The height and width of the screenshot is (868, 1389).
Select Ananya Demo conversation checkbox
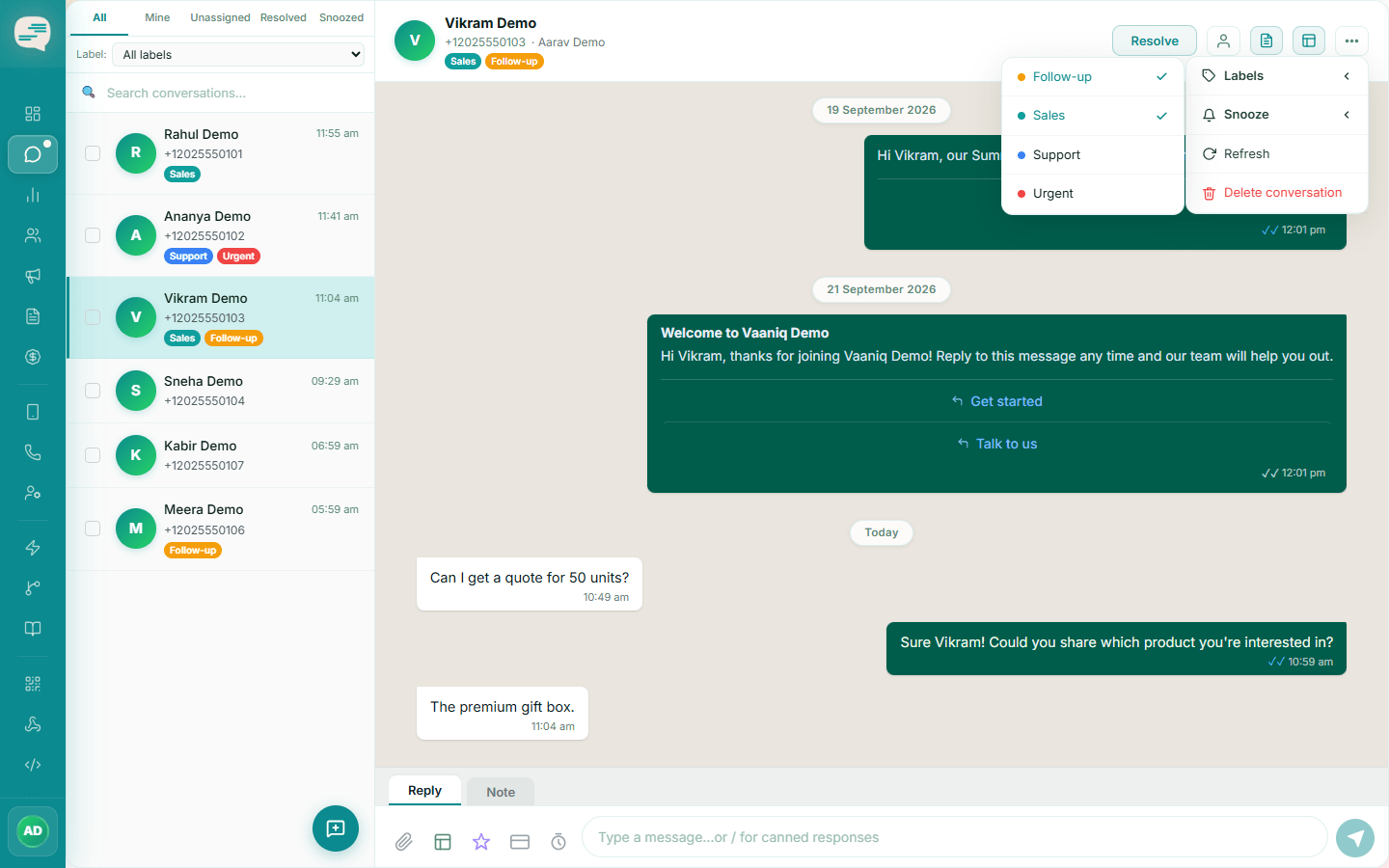click(x=93, y=235)
